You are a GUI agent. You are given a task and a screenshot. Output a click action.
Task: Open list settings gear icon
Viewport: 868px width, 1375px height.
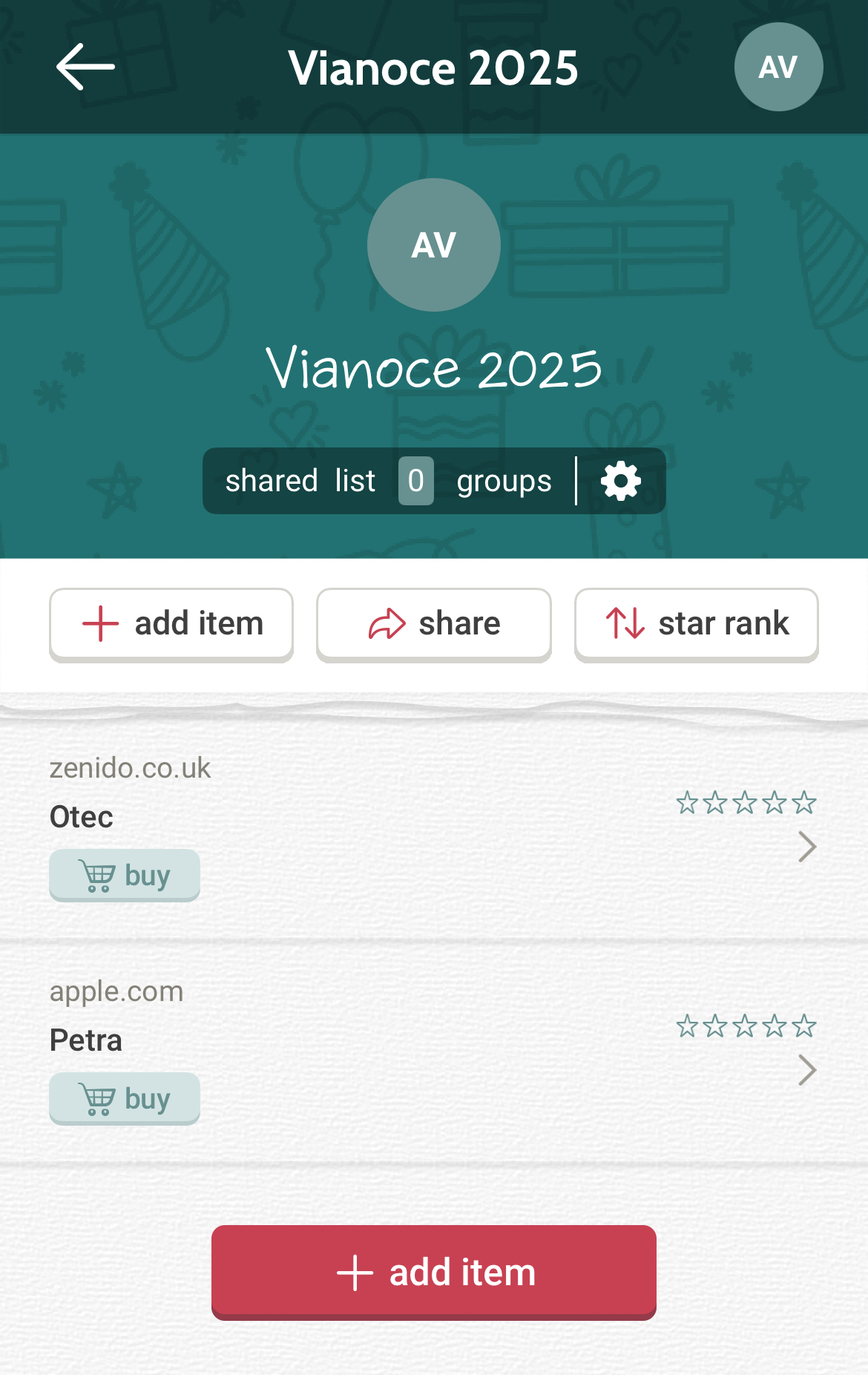pos(621,481)
